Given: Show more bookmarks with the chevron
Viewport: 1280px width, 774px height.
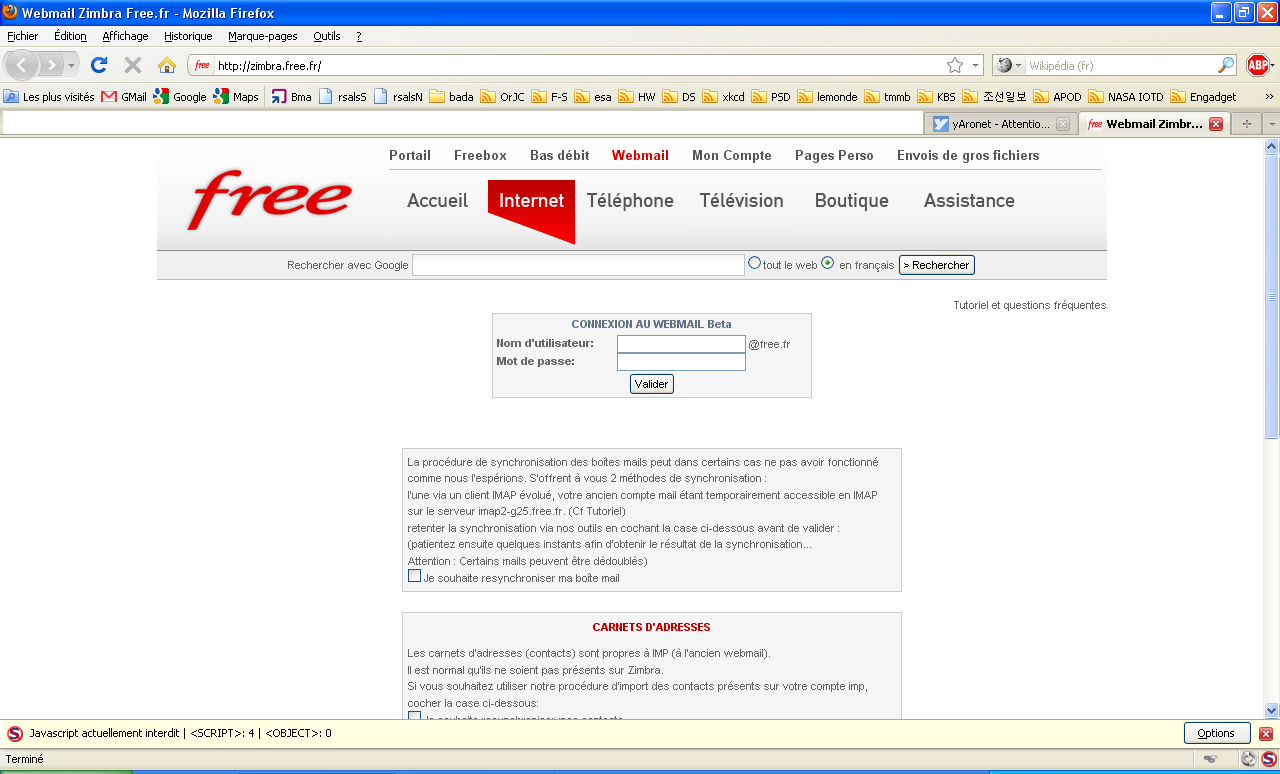Looking at the screenshot, I should click(x=1269, y=97).
